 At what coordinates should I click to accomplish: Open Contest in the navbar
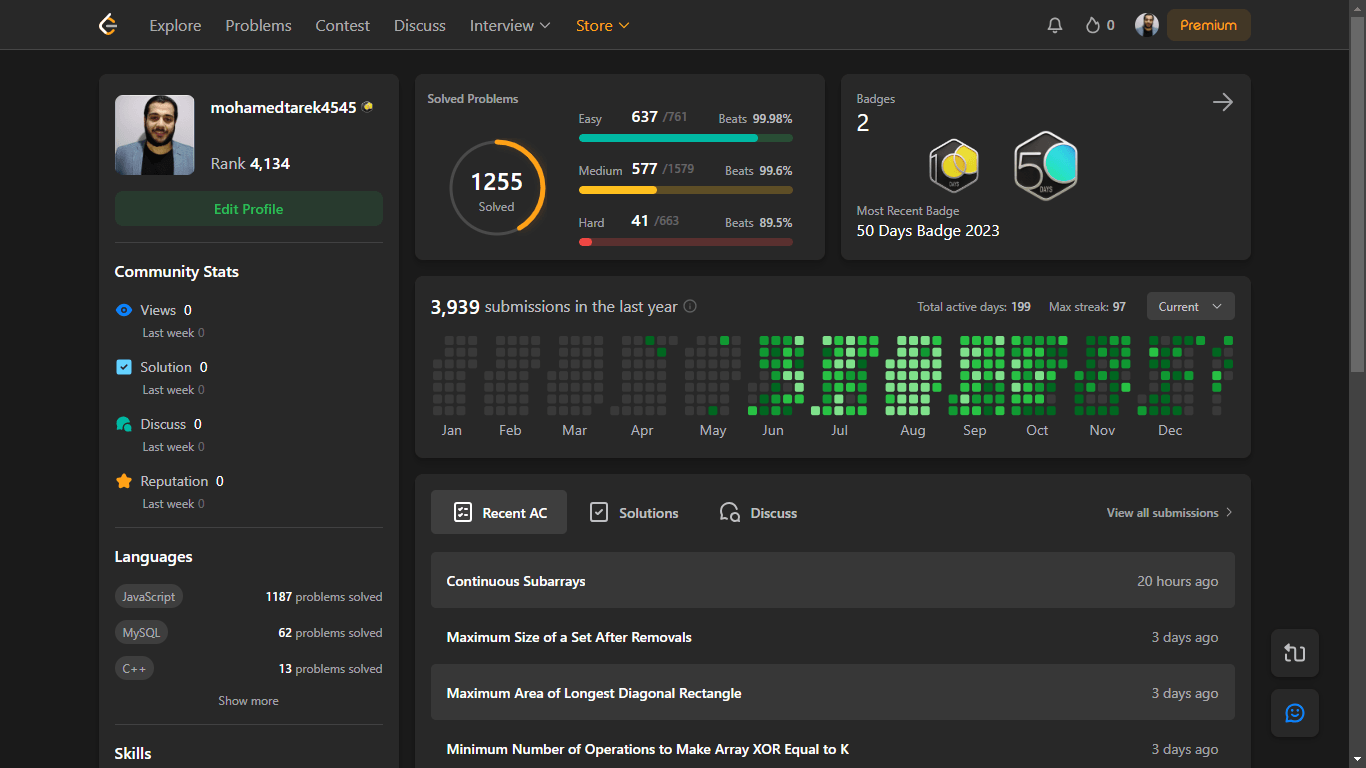pyautogui.click(x=342, y=25)
